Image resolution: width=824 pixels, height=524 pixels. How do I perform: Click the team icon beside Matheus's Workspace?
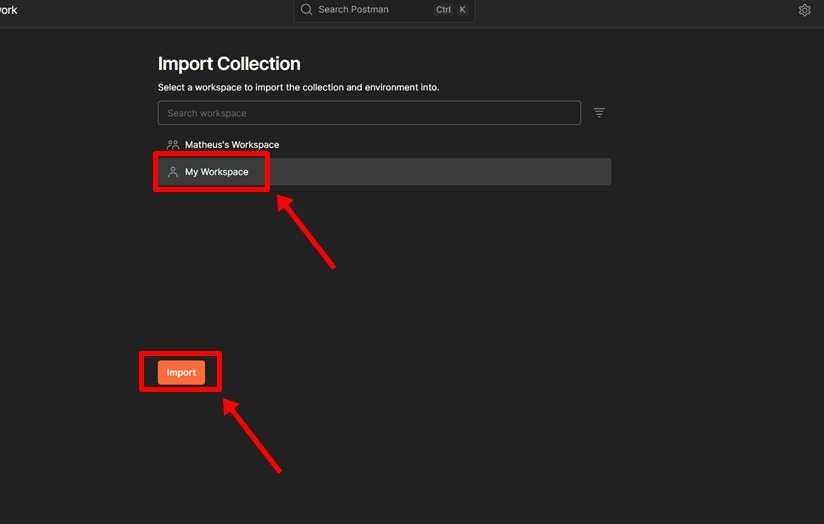[x=172, y=145]
